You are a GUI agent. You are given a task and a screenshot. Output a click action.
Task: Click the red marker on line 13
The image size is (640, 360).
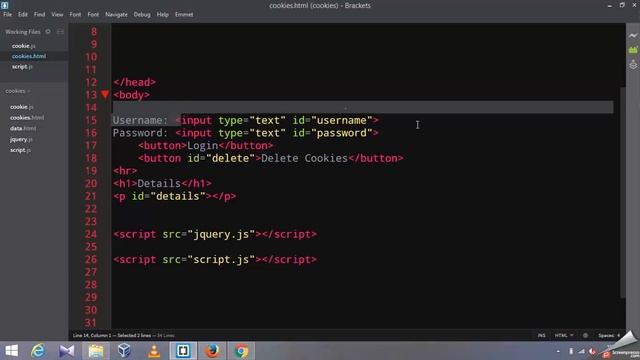pos(105,95)
